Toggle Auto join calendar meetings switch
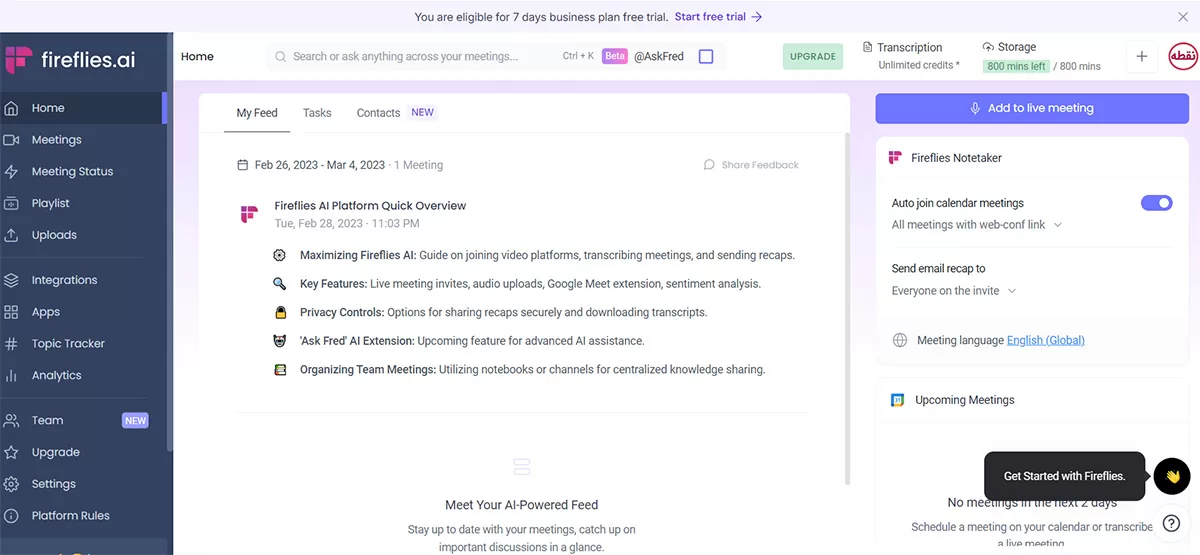 click(x=1156, y=203)
